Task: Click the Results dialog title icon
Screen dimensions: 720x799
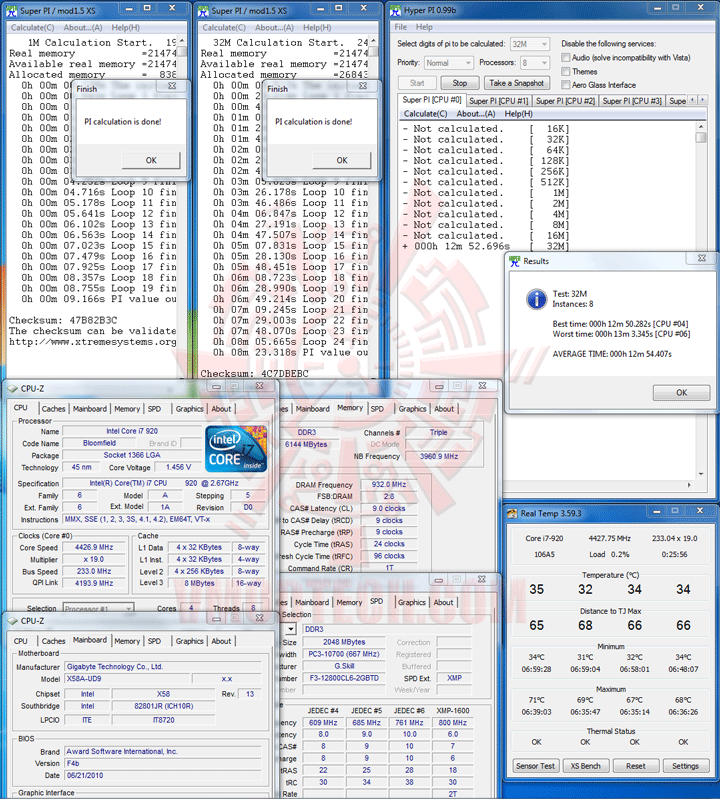Action: [x=515, y=261]
